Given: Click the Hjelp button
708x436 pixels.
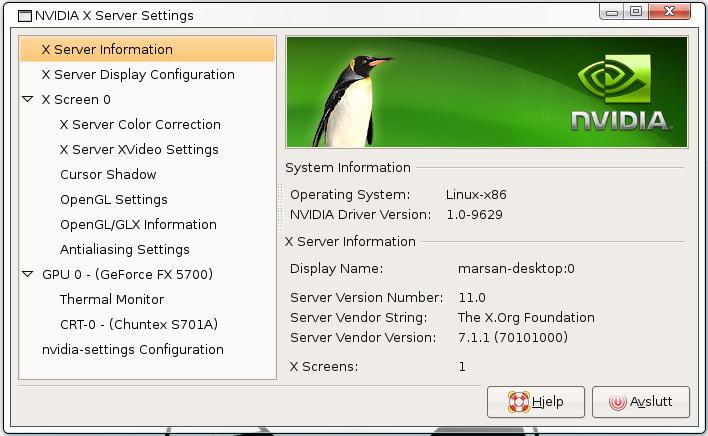Looking at the screenshot, I should pos(536,402).
